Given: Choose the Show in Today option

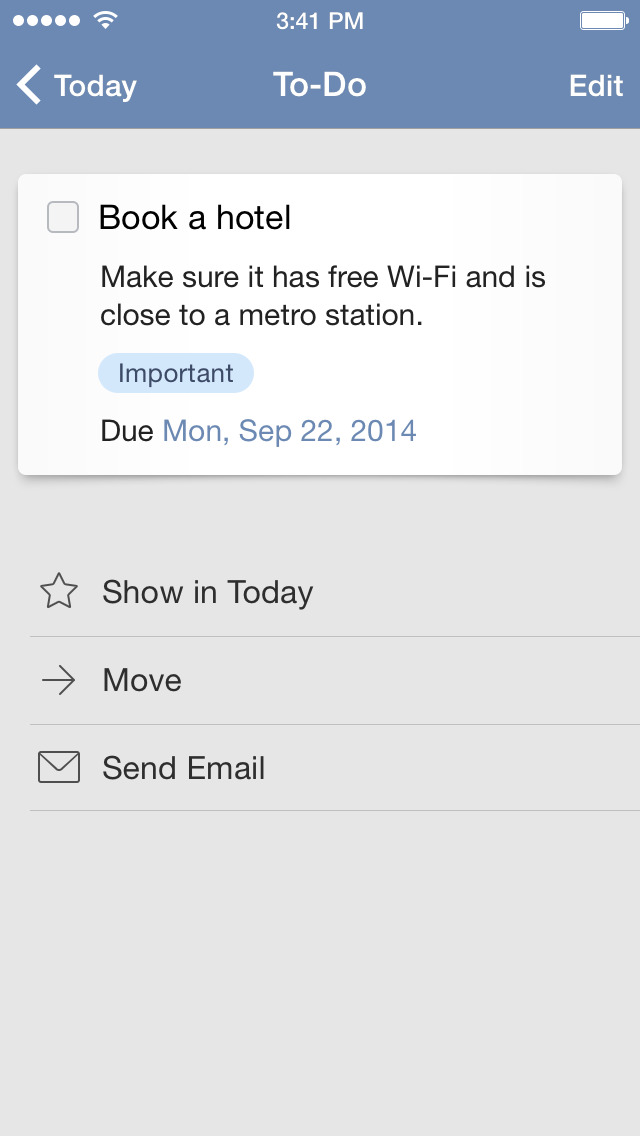Looking at the screenshot, I should click(208, 592).
